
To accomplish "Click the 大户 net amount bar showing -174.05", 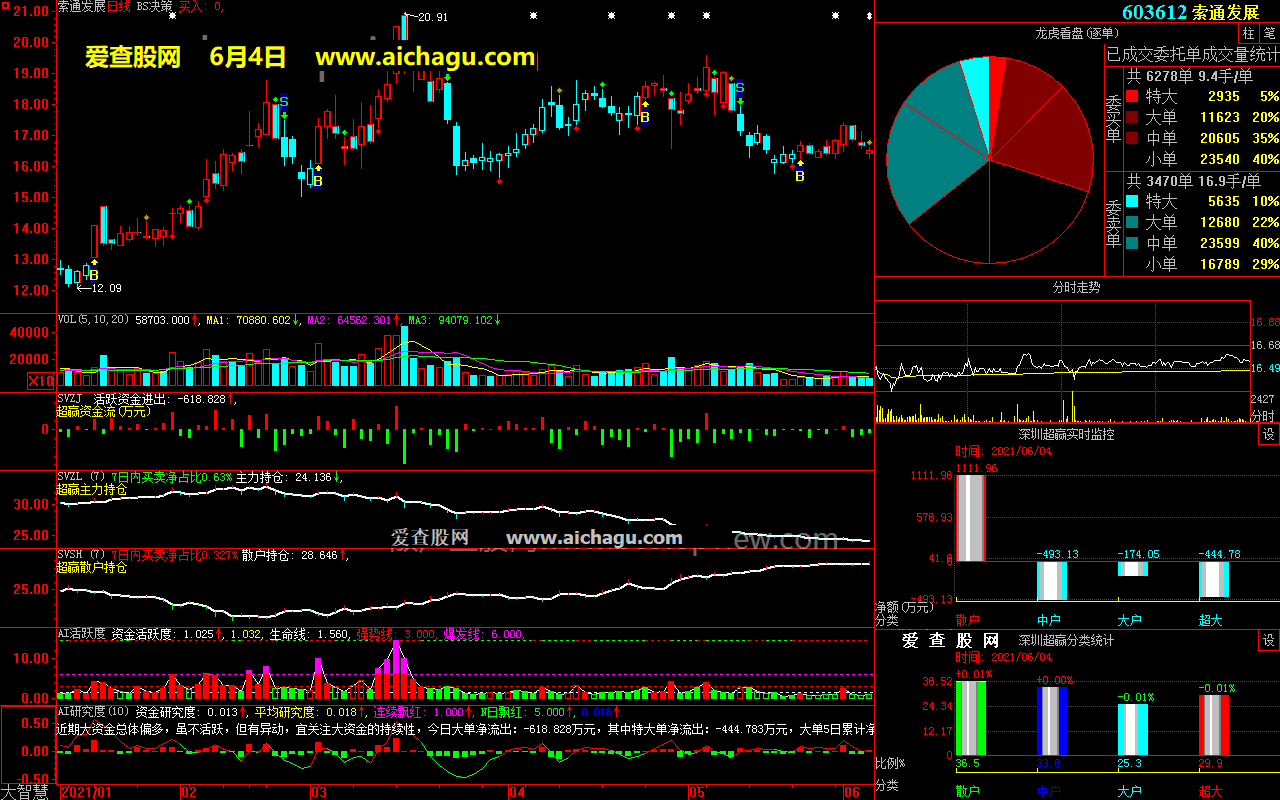I will pos(1133,569).
